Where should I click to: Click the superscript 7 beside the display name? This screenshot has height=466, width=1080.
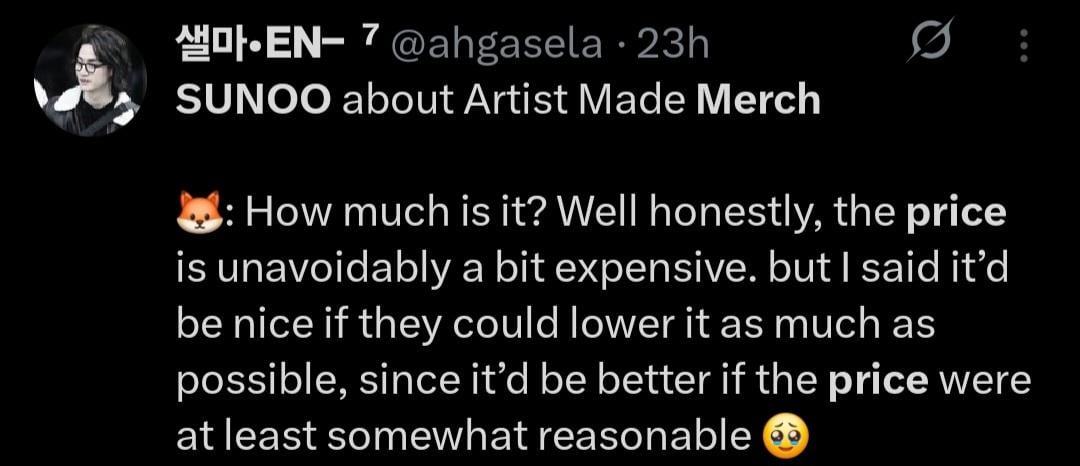click(368, 38)
